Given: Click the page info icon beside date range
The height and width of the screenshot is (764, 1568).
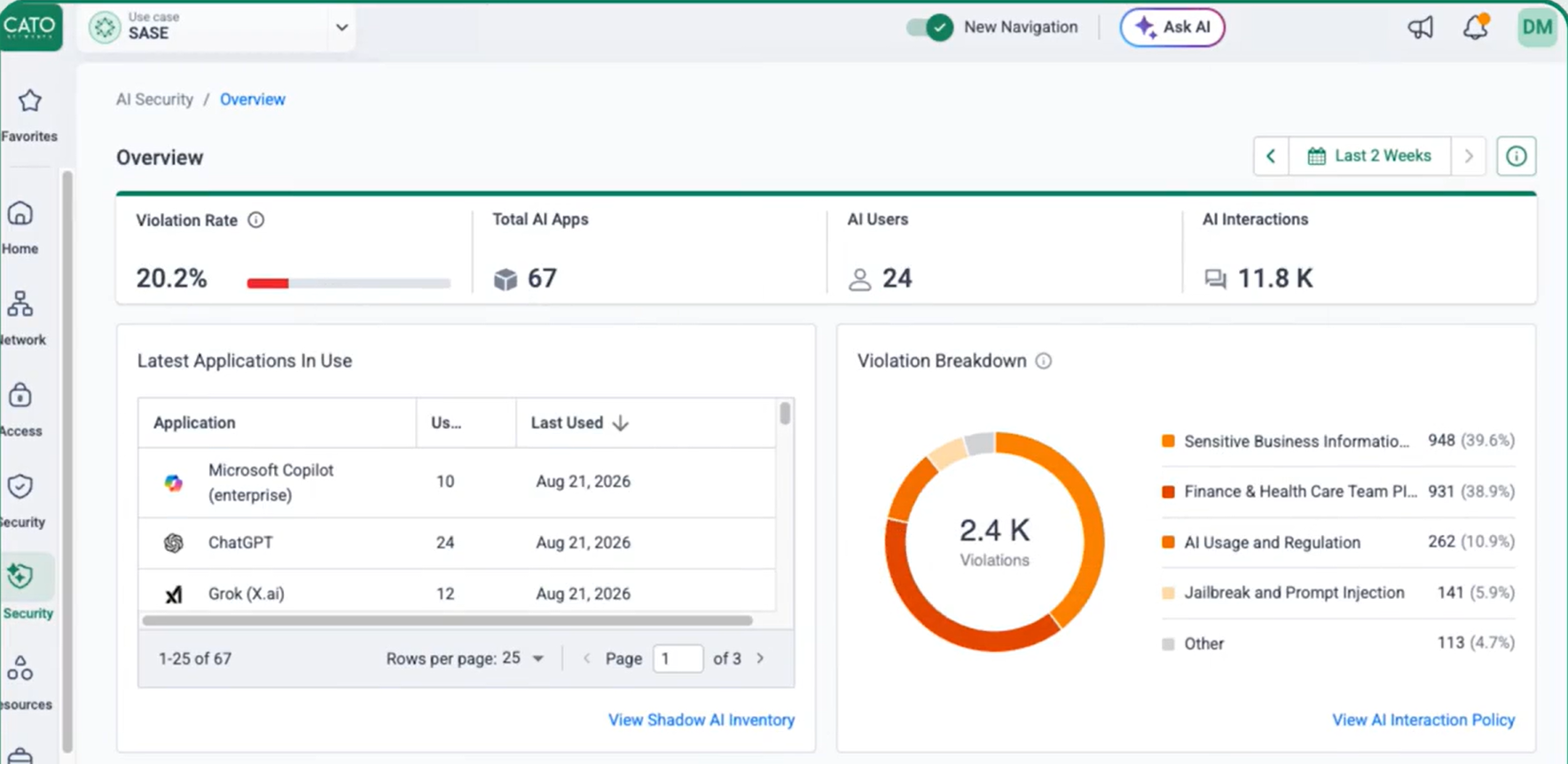Looking at the screenshot, I should point(1517,156).
